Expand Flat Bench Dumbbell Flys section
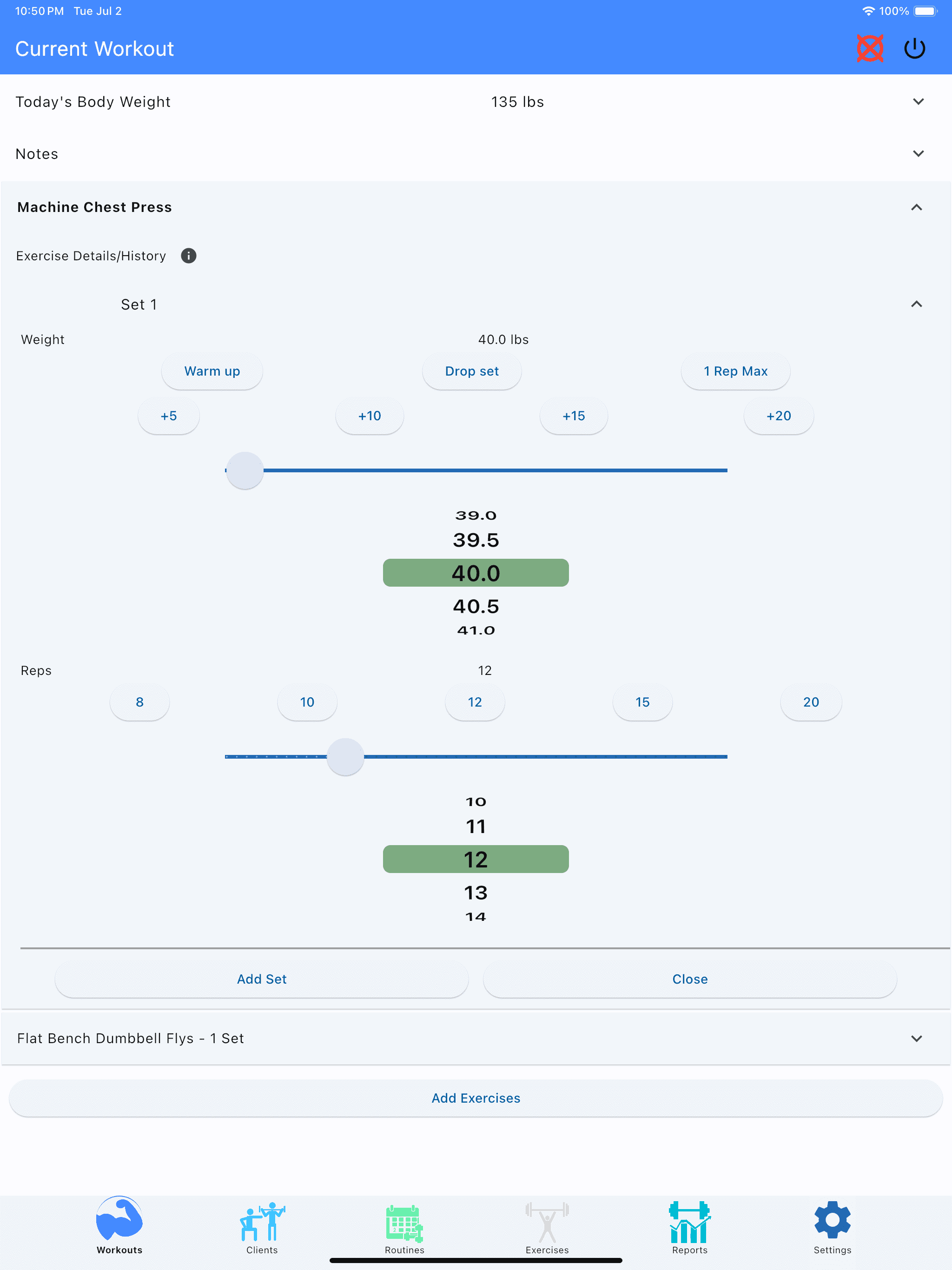 (x=476, y=1038)
